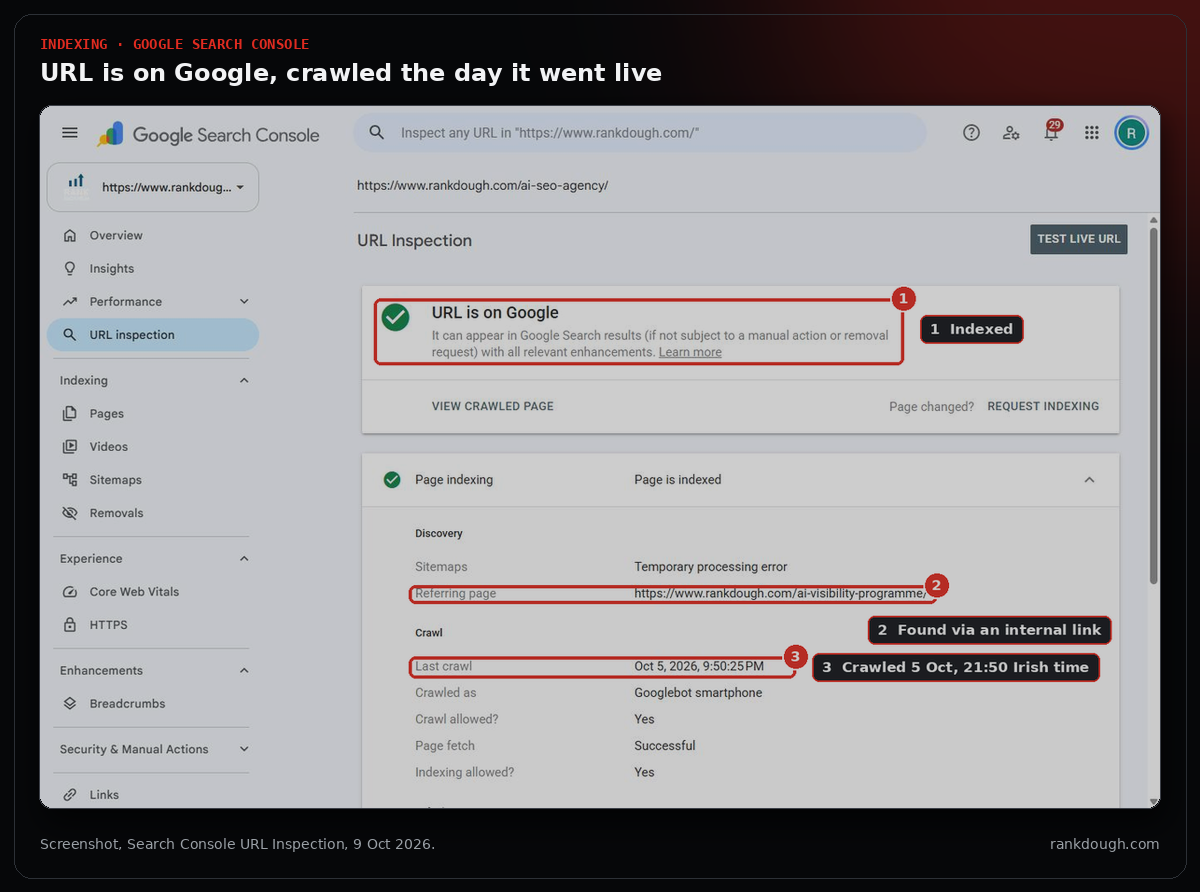Click the Breadcrumbs layers icon
Viewport: 1200px width, 892px height.
pos(69,704)
